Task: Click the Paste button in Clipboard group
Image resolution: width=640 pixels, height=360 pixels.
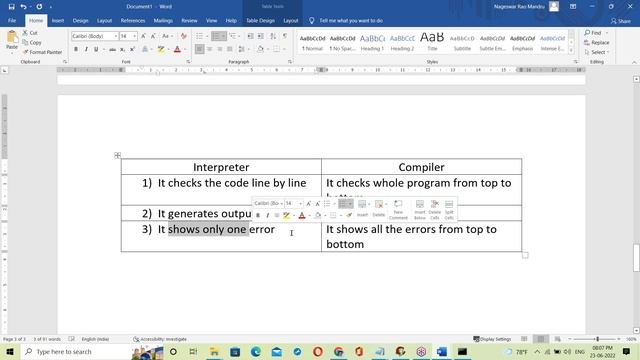Action: 12,41
